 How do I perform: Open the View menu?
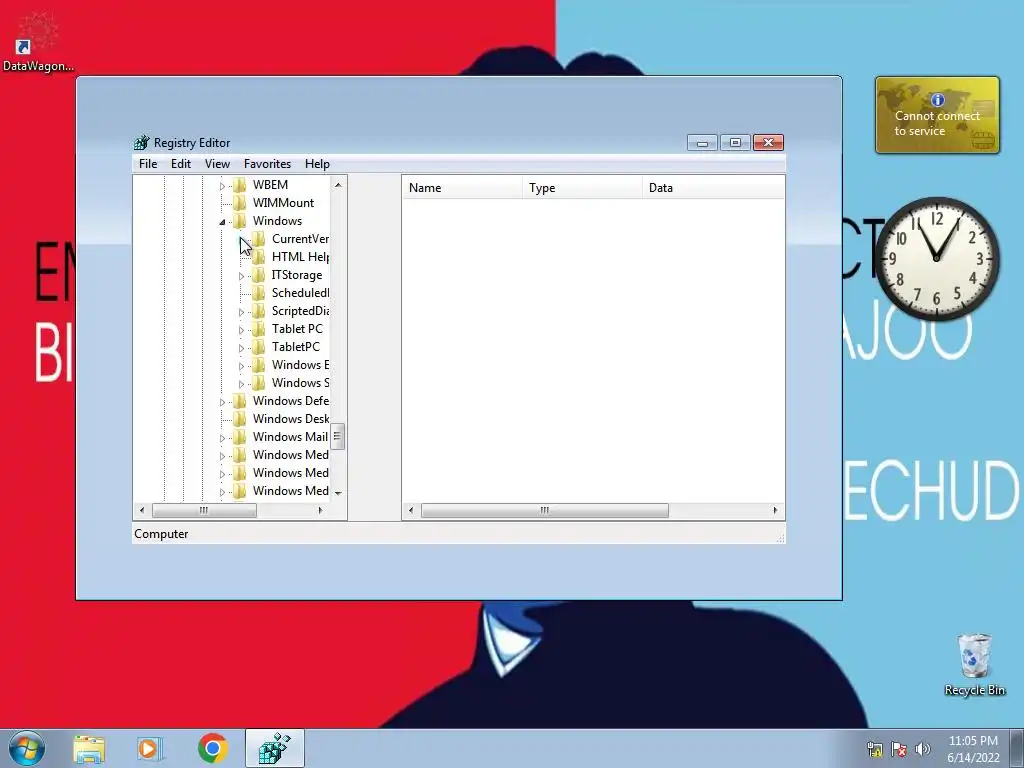click(x=217, y=164)
